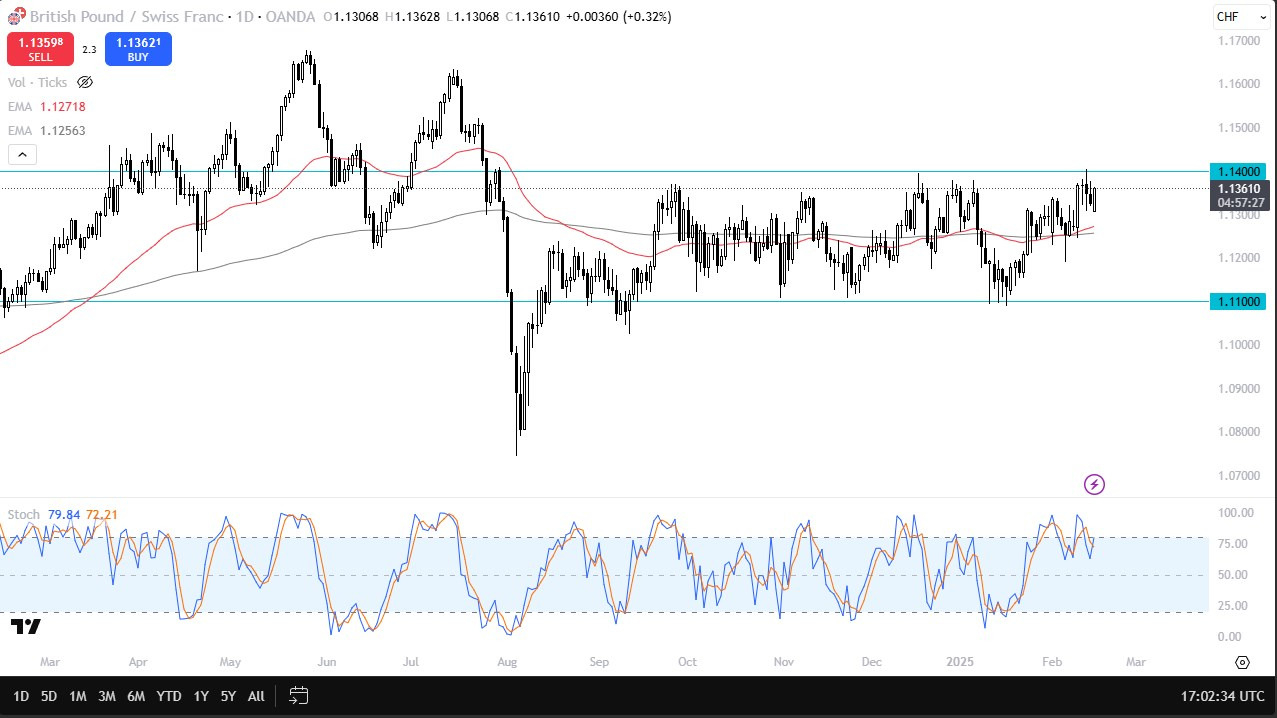The width and height of the screenshot is (1277, 718).
Task: Toggle visibility of Vol Ticks indicator
Action: [85, 83]
